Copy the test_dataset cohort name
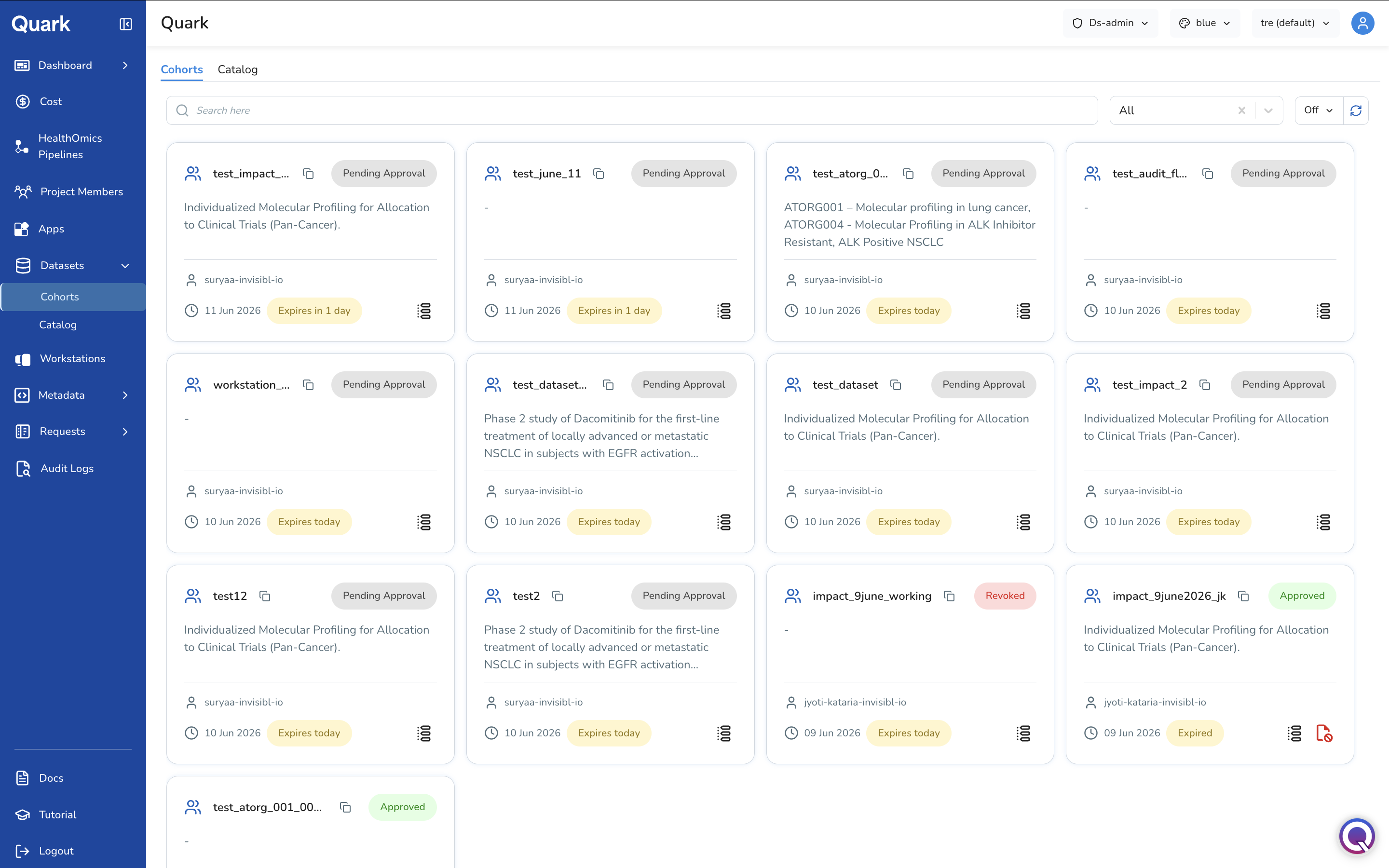 pyautogui.click(x=896, y=385)
